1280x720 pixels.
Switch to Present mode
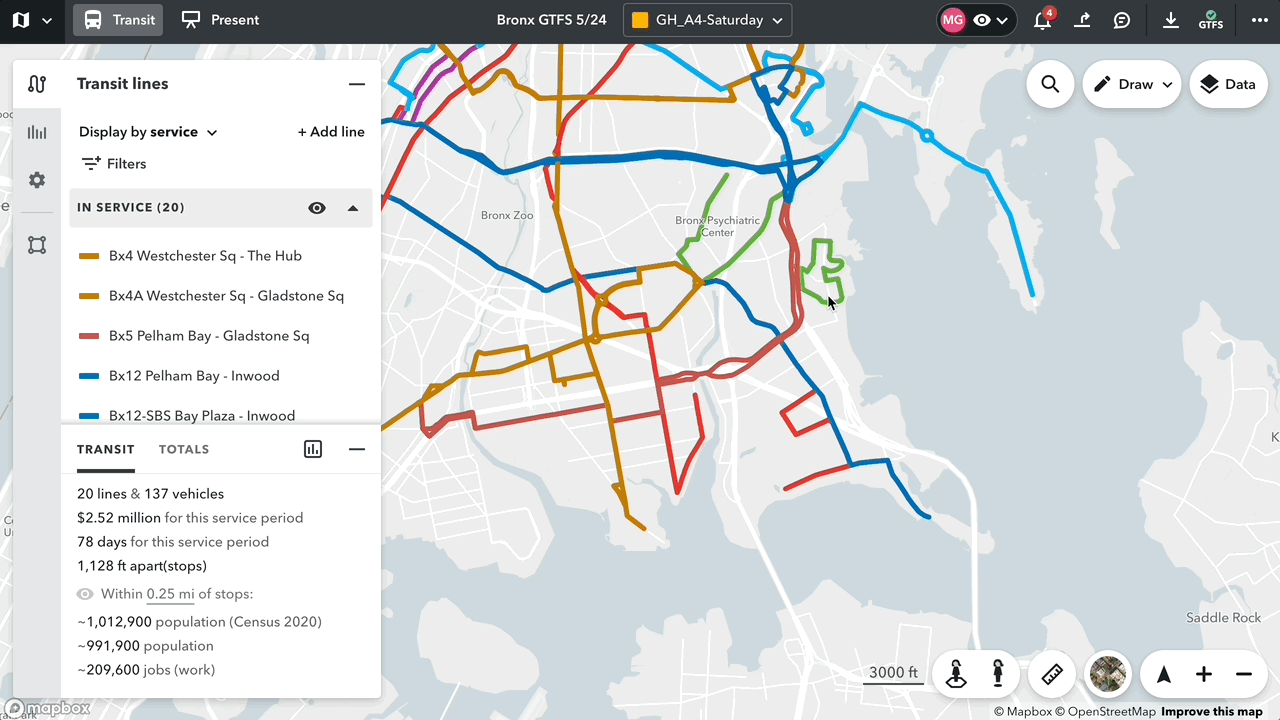click(220, 20)
